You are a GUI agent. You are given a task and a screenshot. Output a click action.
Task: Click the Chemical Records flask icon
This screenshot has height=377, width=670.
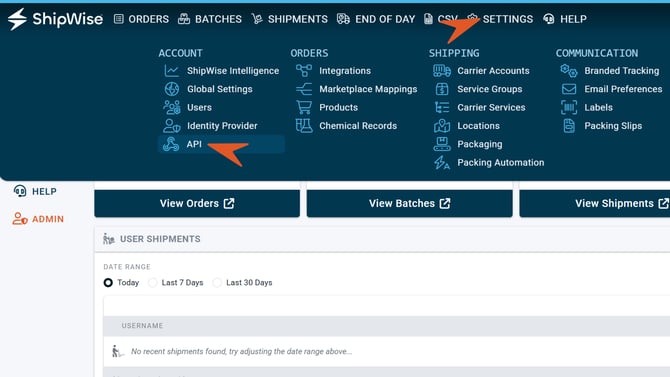click(x=304, y=126)
